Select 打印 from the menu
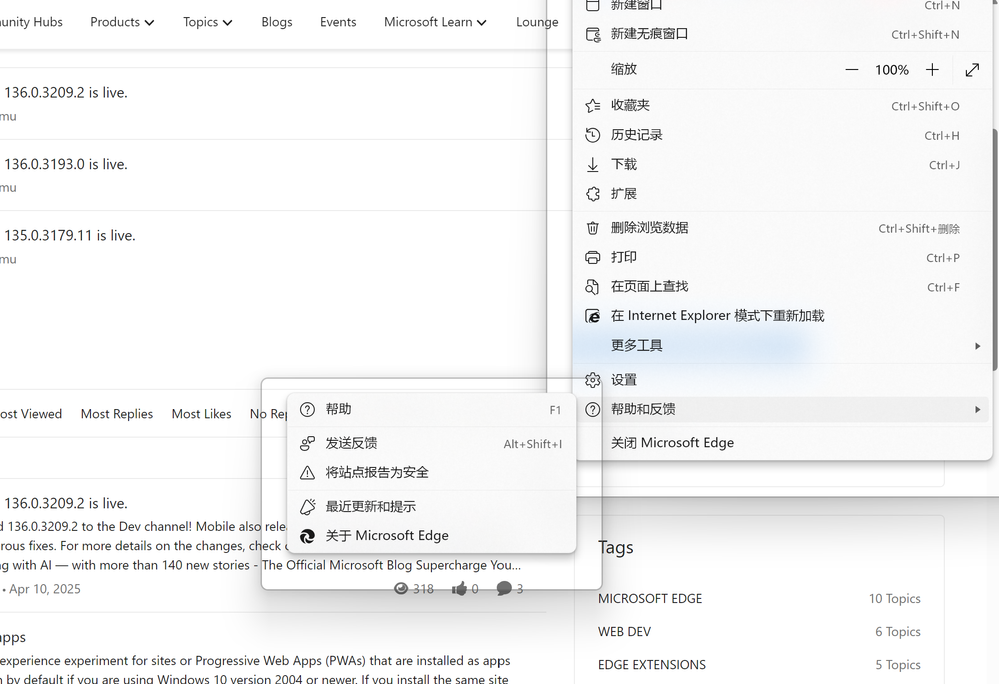 (x=782, y=257)
